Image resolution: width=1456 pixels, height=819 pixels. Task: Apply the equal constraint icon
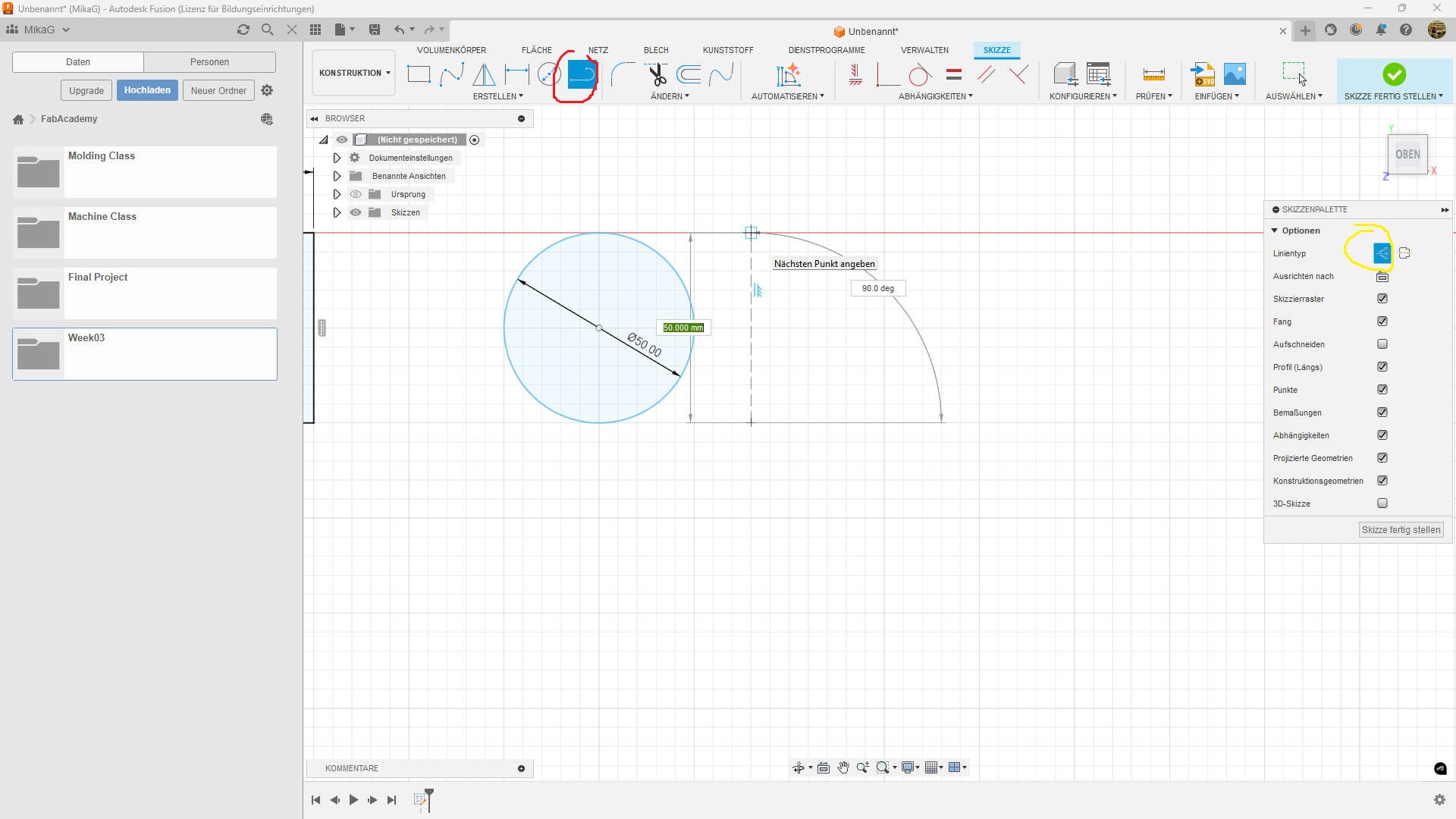954,74
